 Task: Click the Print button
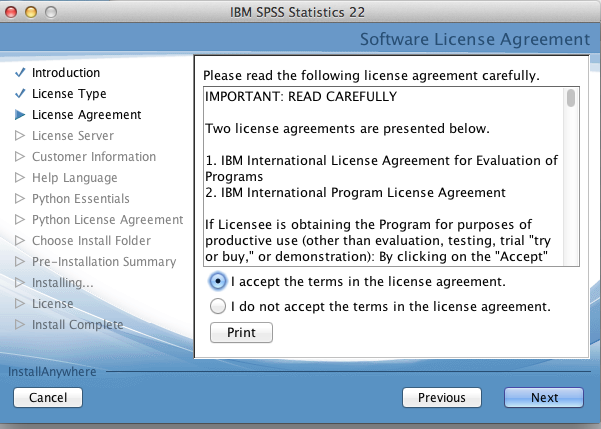tap(241, 332)
